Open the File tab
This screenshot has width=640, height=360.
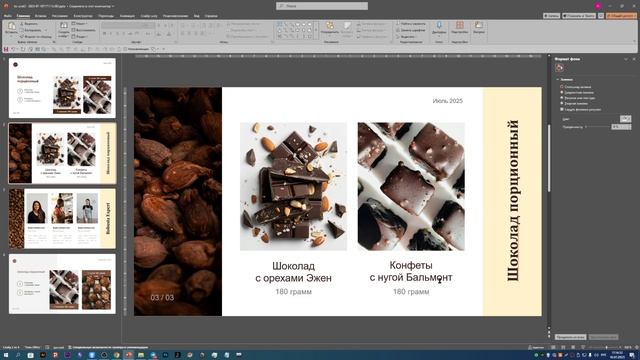(7, 16)
